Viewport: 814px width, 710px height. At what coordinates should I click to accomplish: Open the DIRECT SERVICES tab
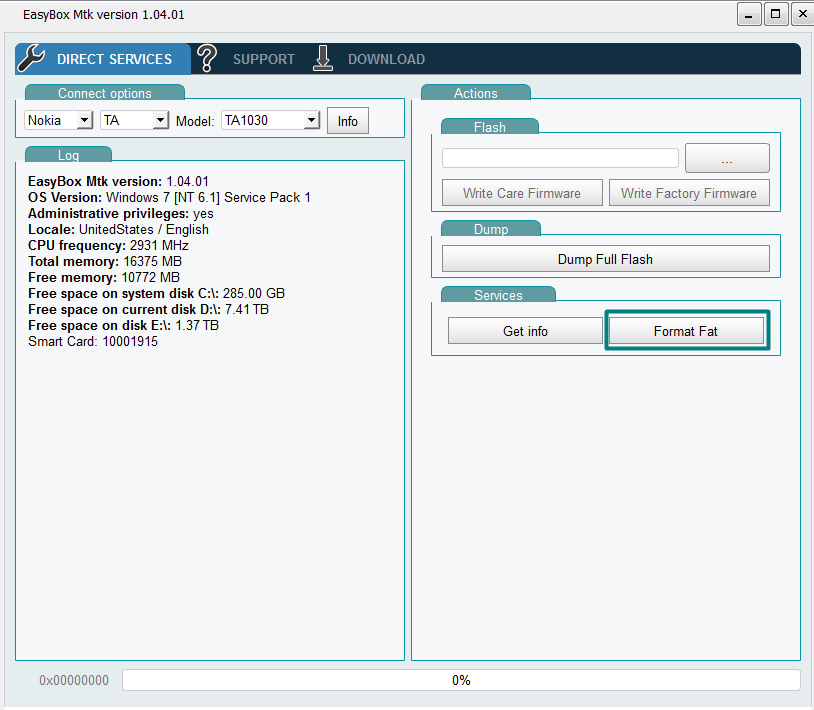[103, 59]
